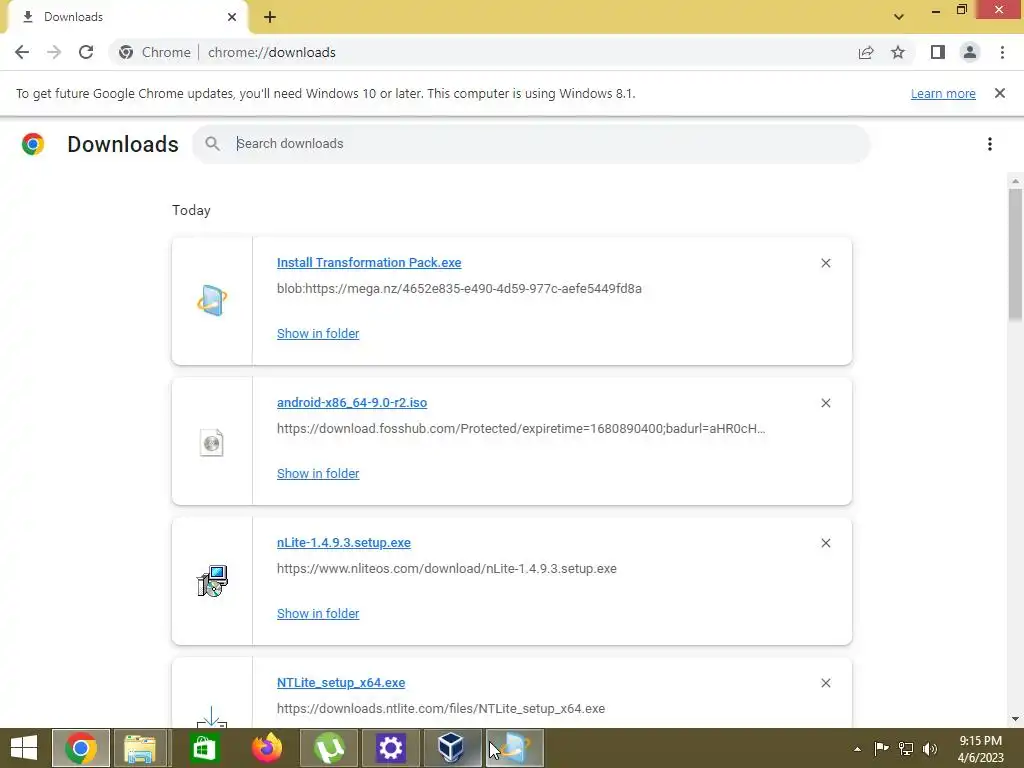This screenshot has width=1024, height=768.
Task: Reload the downloads page
Action: 86,52
